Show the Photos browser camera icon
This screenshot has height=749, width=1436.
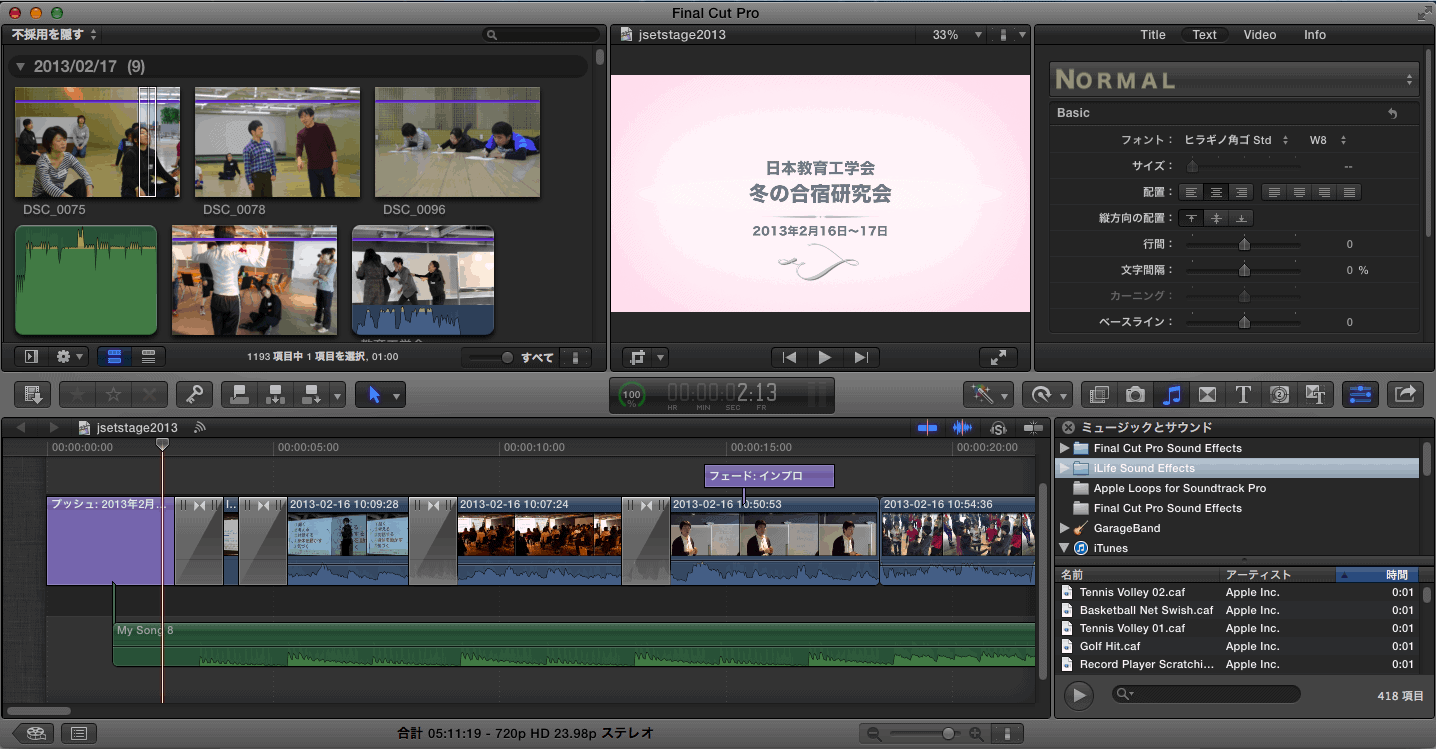coord(1135,394)
